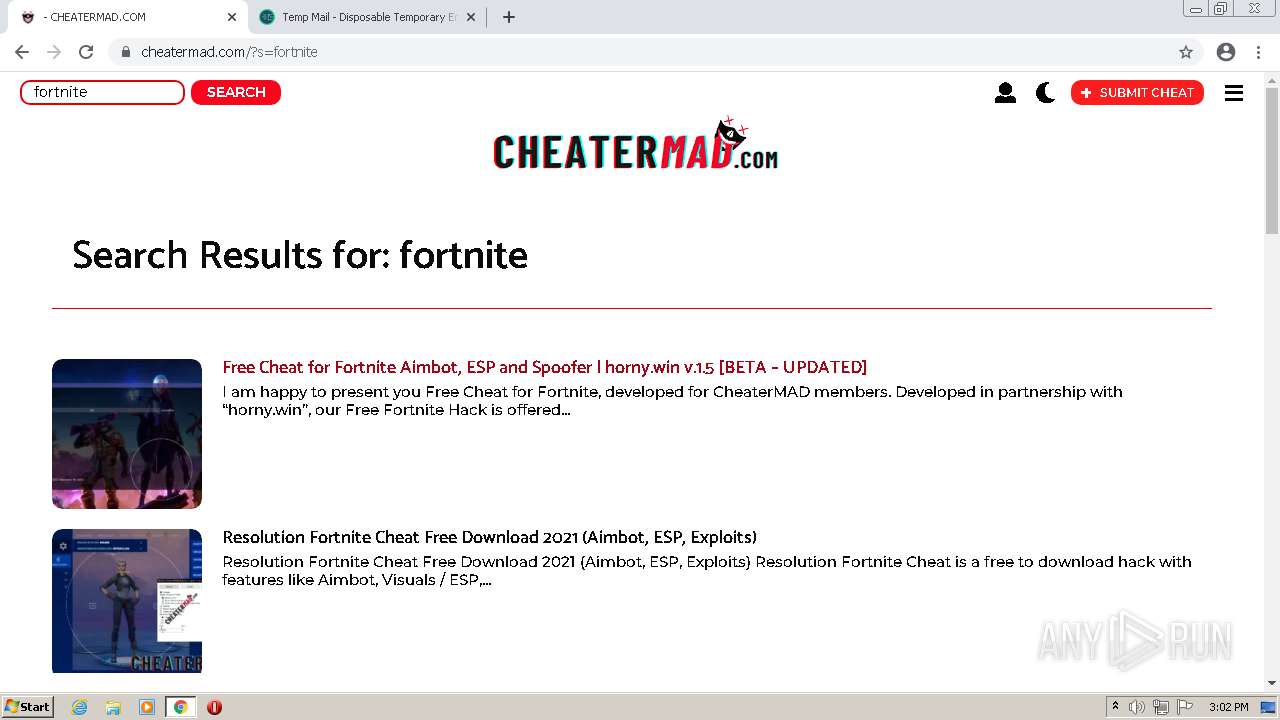Open the volume control tray icon
The image size is (1280, 720).
tap(1137, 707)
